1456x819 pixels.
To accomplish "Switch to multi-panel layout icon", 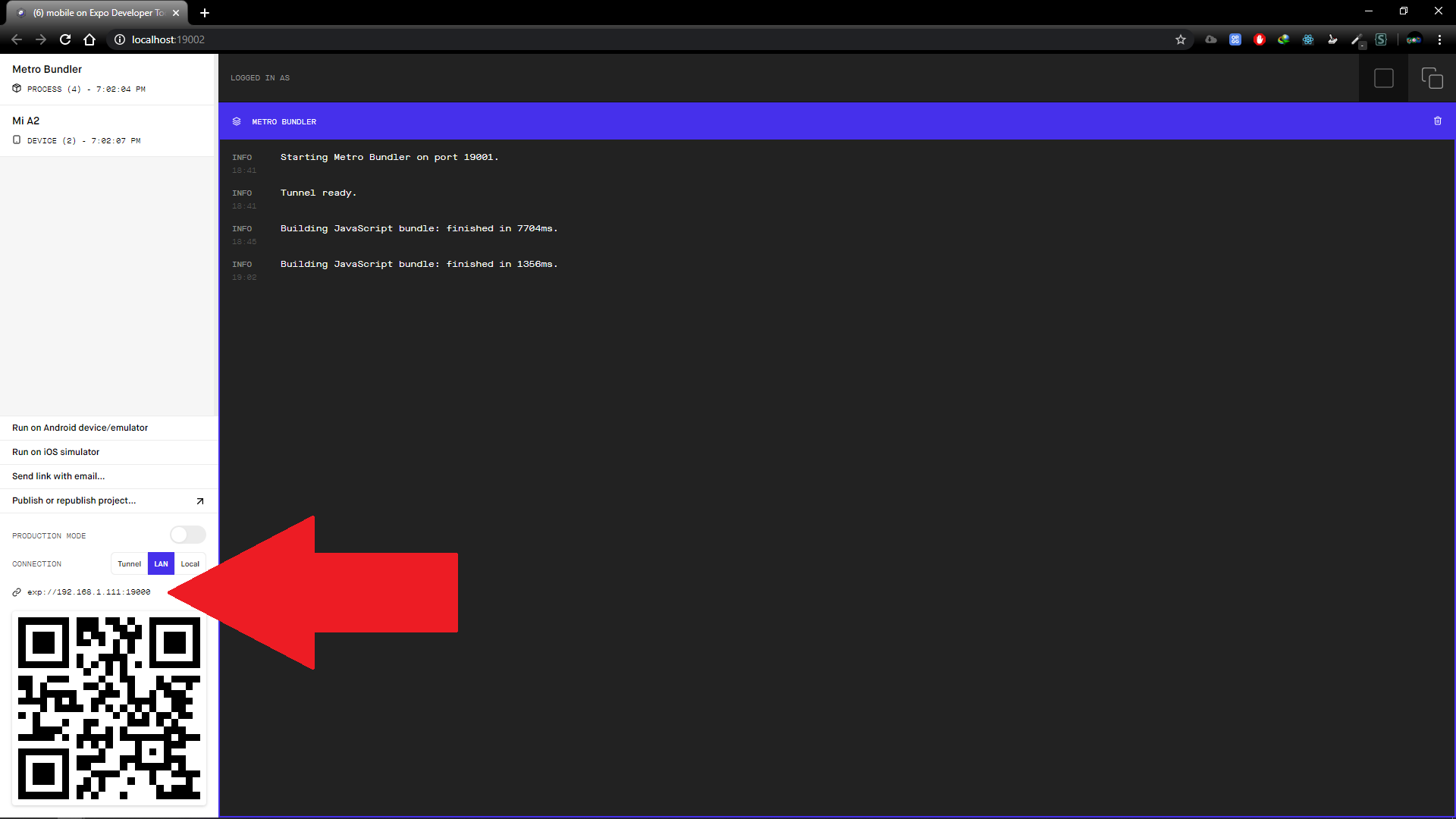I will (1432, 78).
